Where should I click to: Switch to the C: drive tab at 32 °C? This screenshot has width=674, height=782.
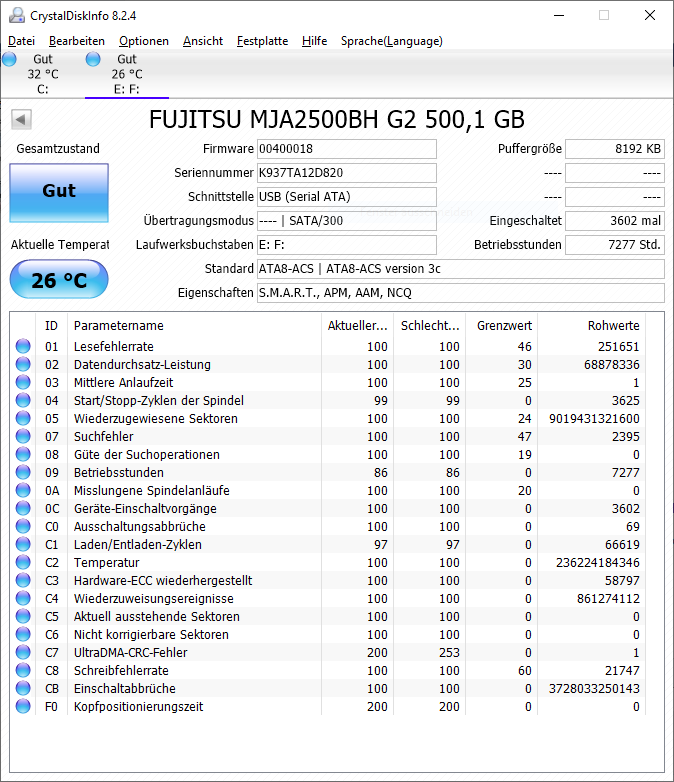click(x=43, y=74)
